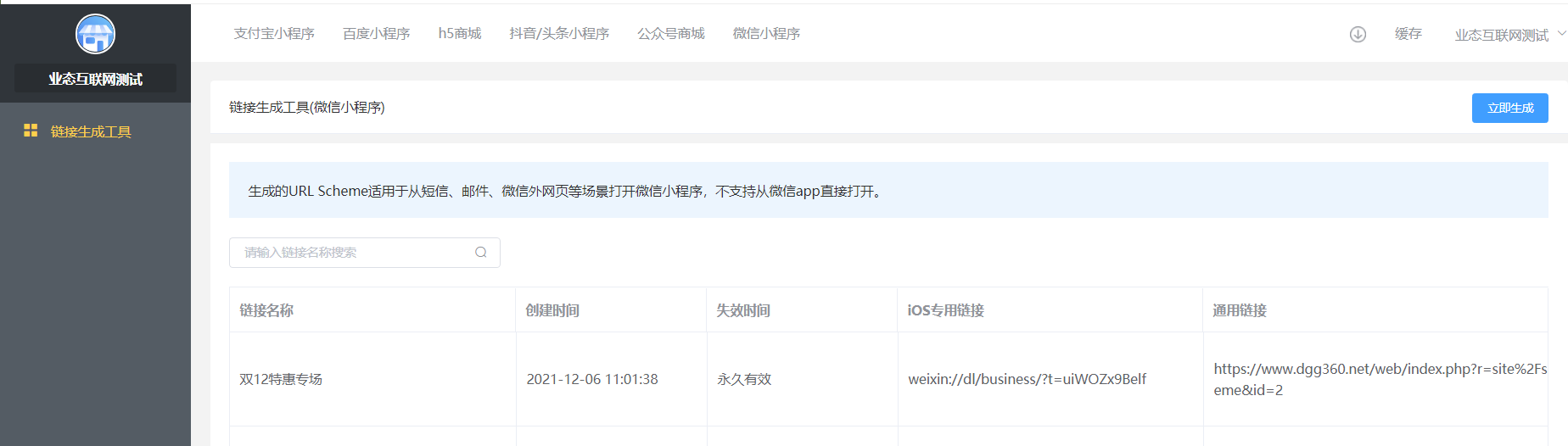This screenshot has width=1568, height=446.
Task: Click the 业态互联网测试 sidebar title
Action: (x=95, y=79)
